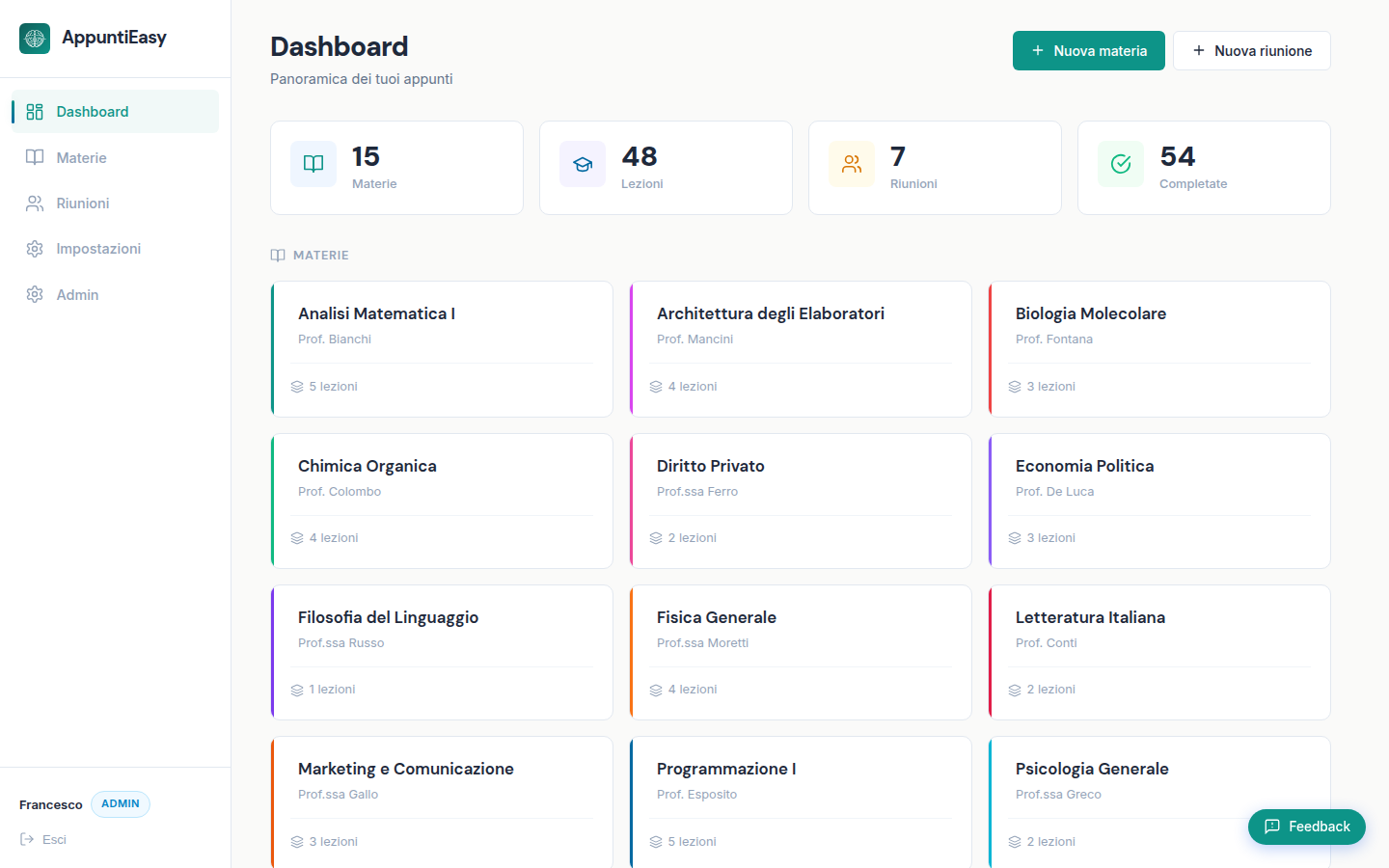Click the layers icon next to 5 lezioni on Analisi Matematica I
The height and width of the screenshot is (868, 1389).
pos(296,386)
